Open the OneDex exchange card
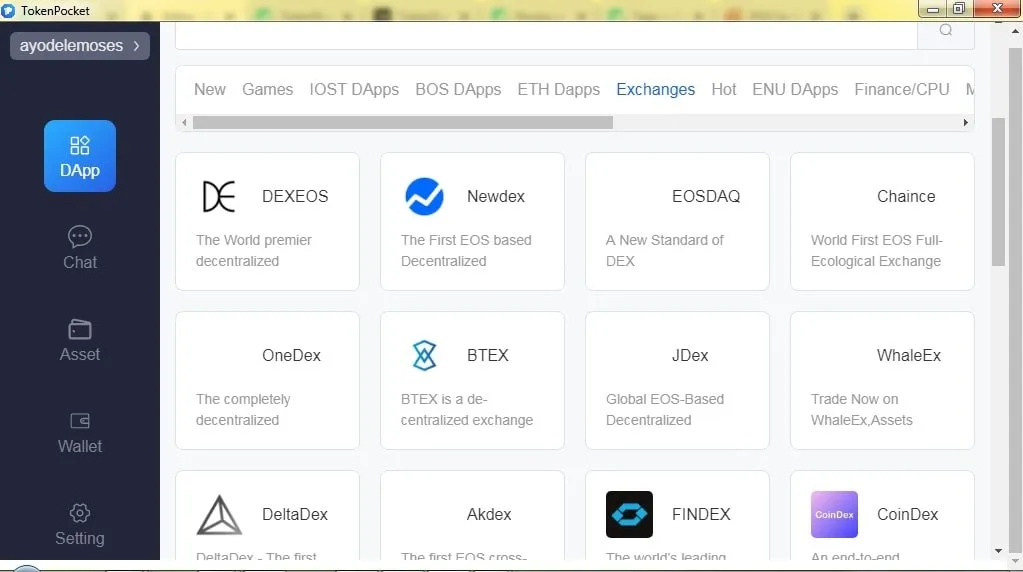The height and width of the screenshot is (572, 1023). click(267, 381)
